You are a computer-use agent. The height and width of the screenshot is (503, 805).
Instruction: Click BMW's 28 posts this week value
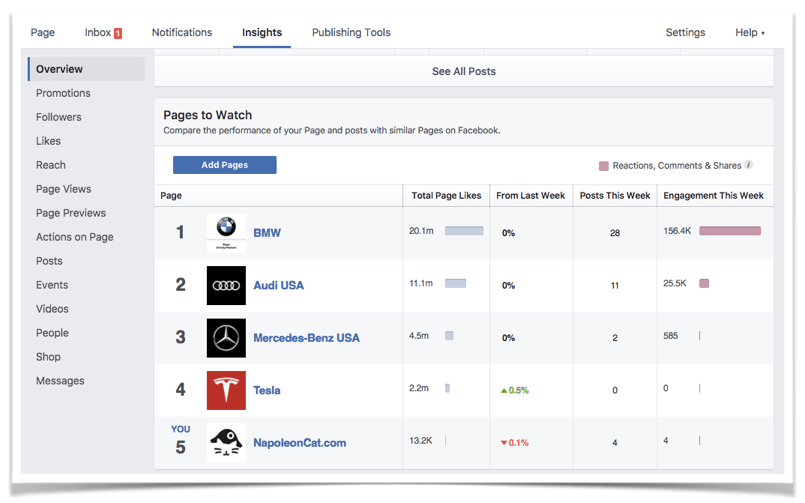[x=615, y=233]
